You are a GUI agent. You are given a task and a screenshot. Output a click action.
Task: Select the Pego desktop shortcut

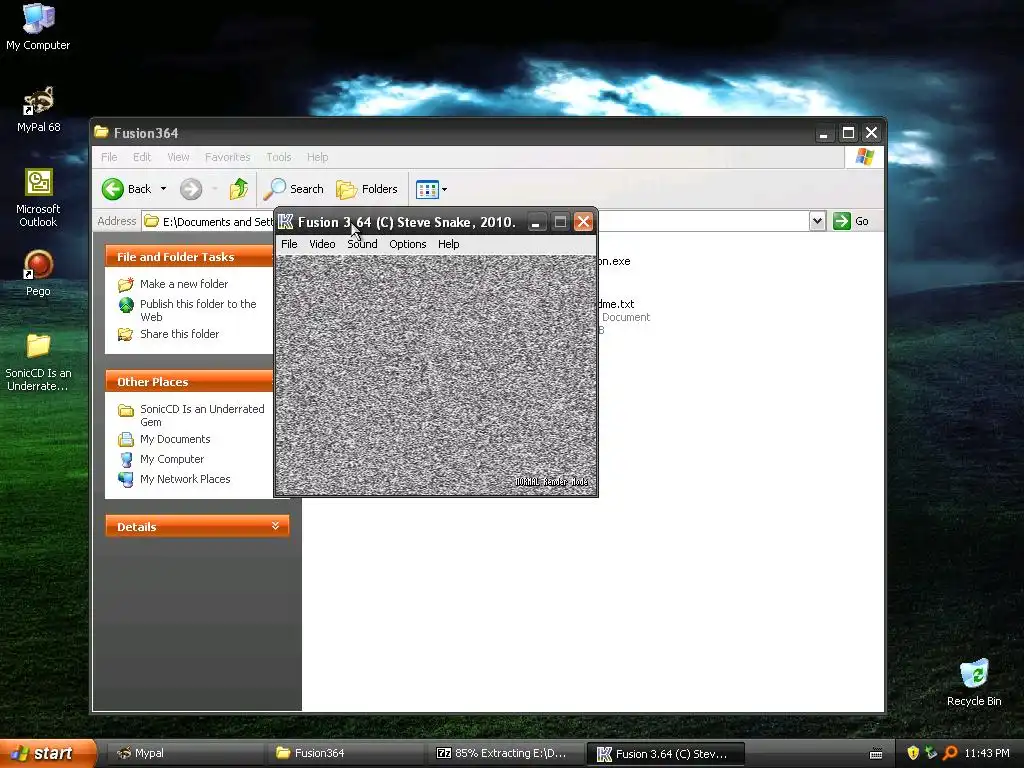39,274
